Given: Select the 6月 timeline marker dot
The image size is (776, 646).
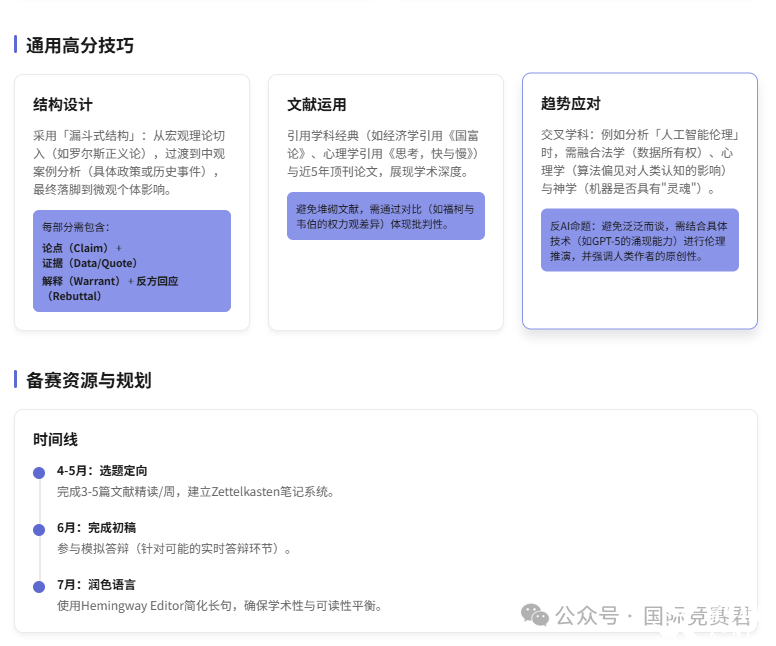Looking at the screenshot, I should pos(39,529).
